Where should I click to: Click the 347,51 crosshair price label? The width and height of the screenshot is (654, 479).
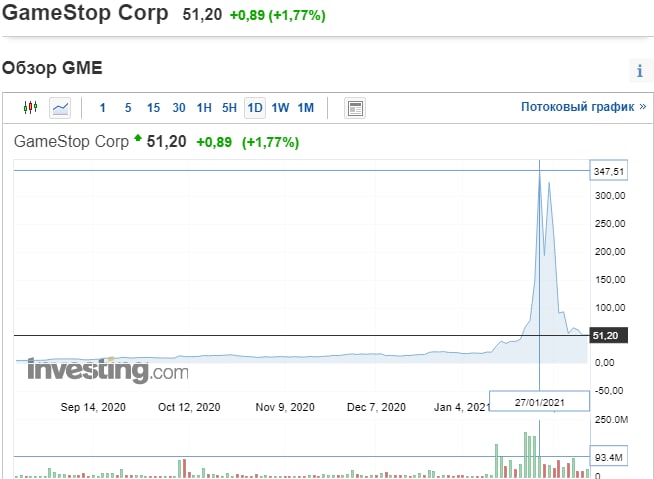[x=609, y=171]
